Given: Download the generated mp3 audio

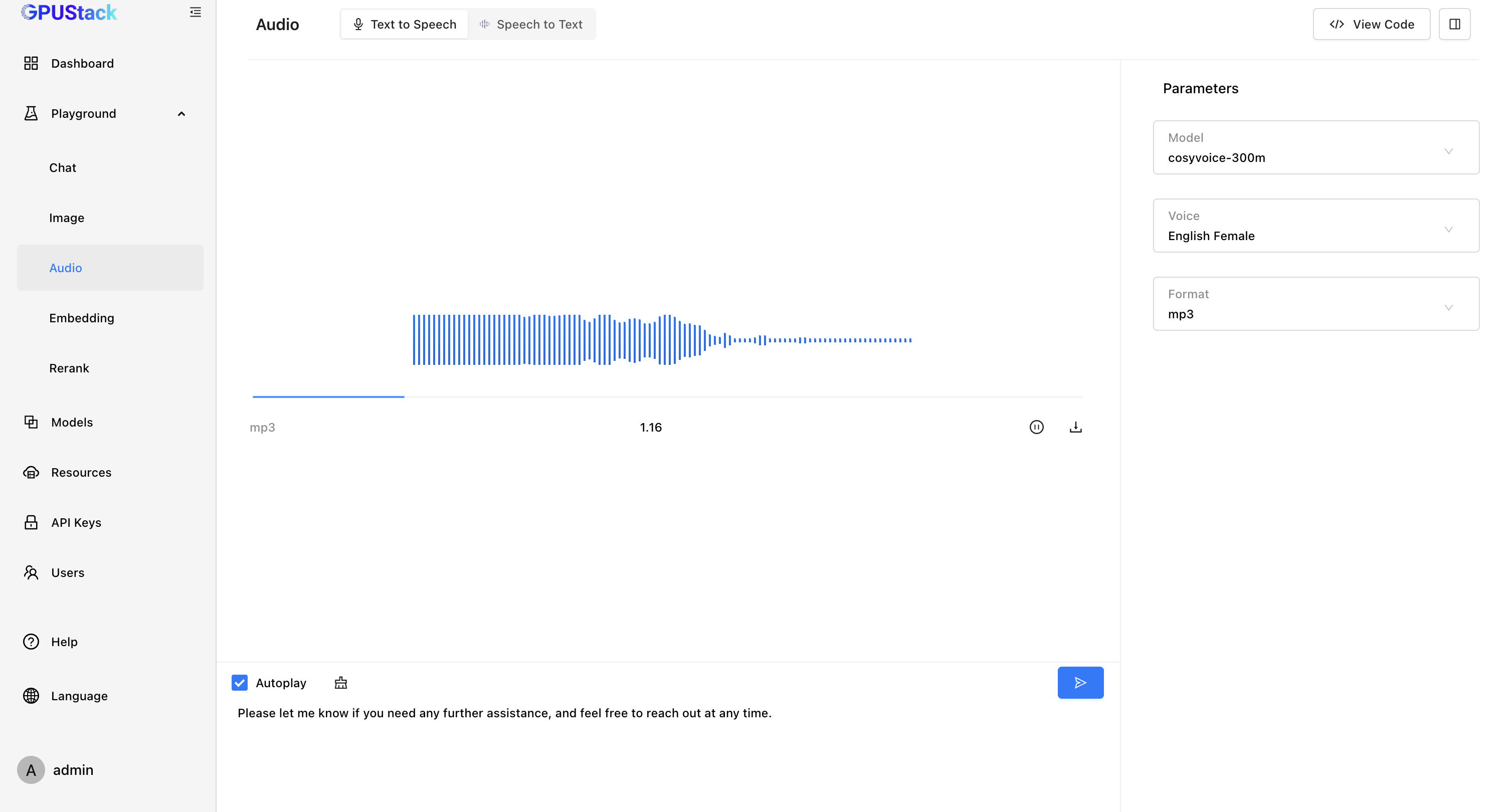Looking at the screenshot, I should click(1076, 428).
